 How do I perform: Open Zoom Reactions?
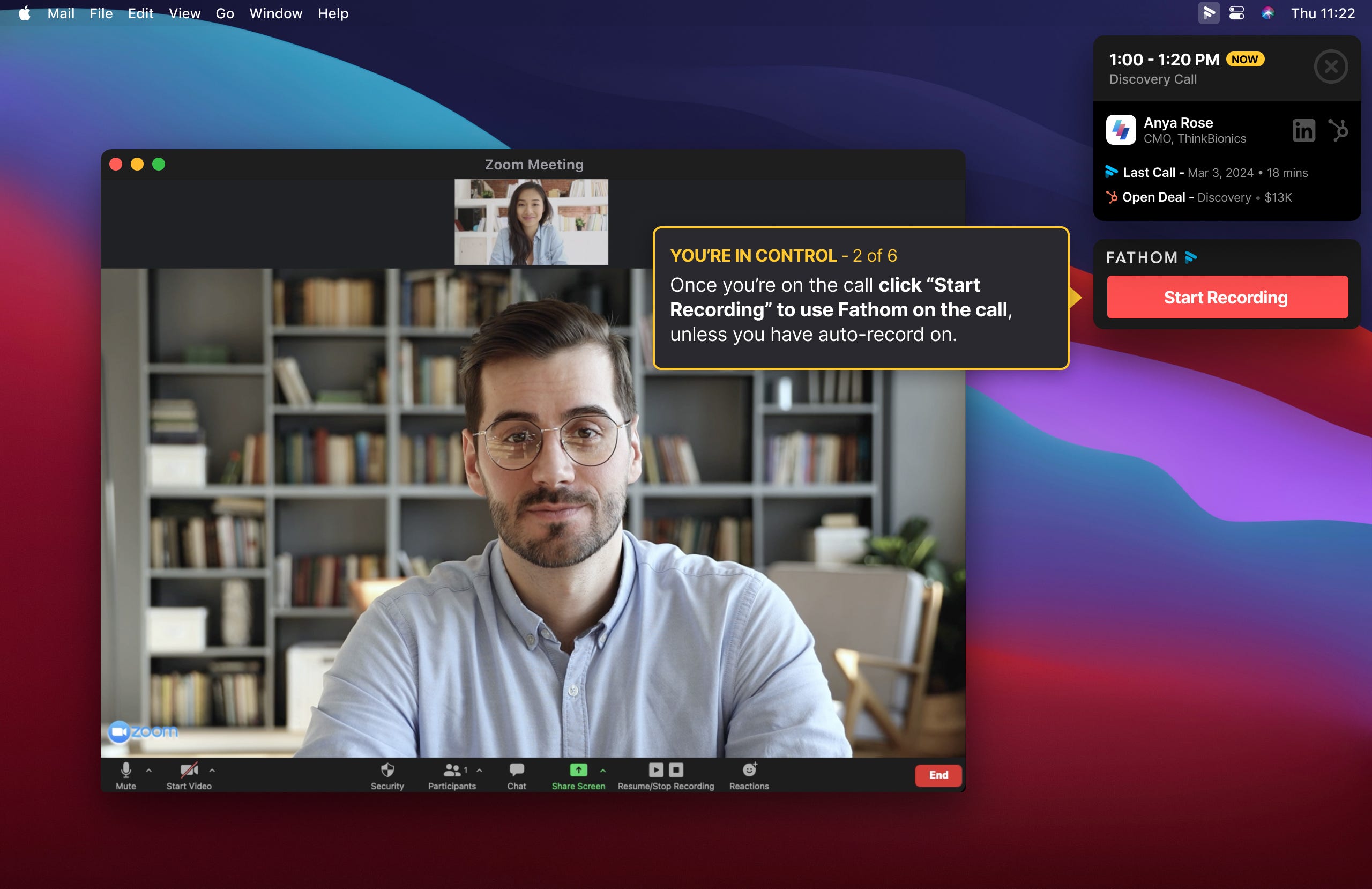[x=749, y=775]
